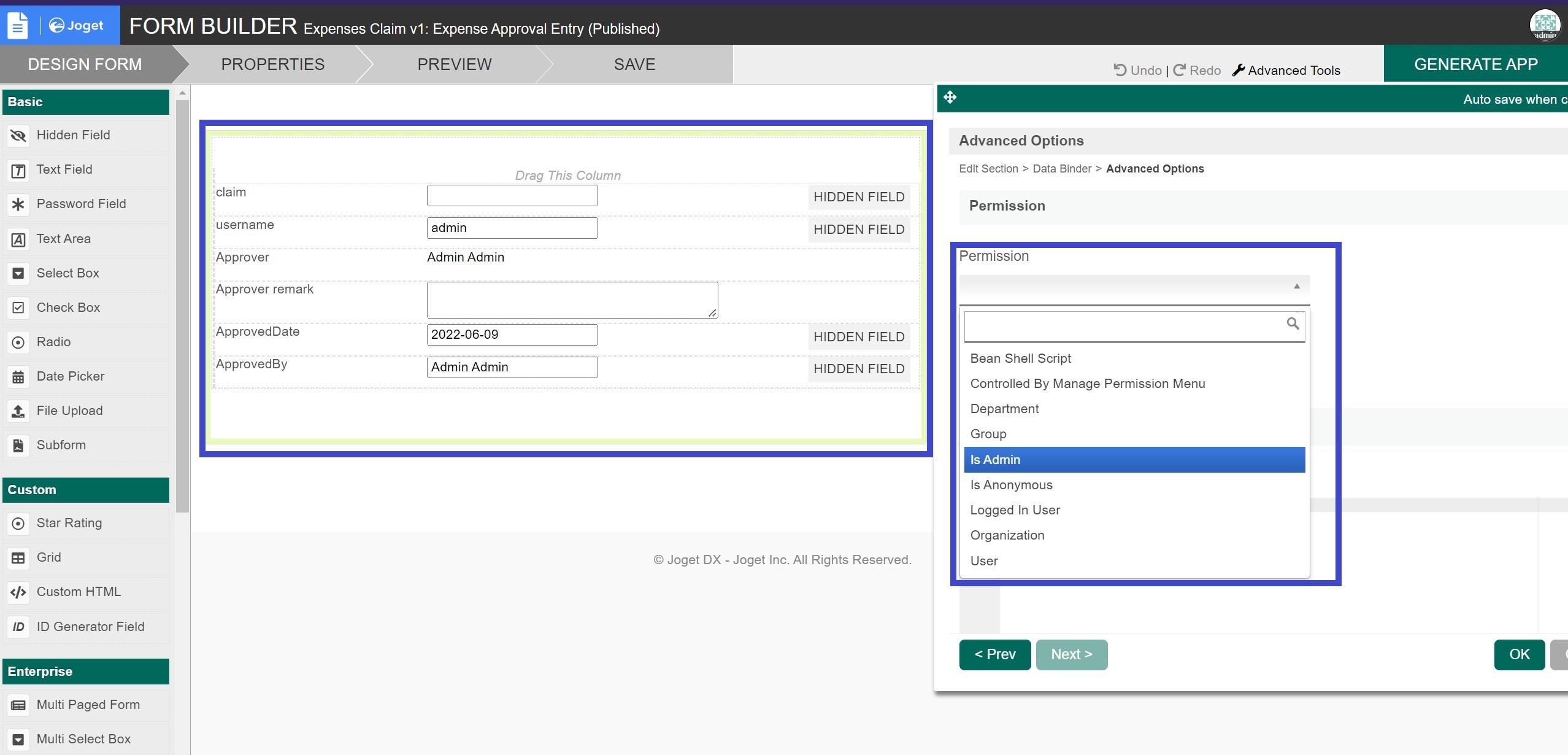The image size is (1568, 755).
Task: Click the GENERATE APP button
Action: click(1475, 64)
